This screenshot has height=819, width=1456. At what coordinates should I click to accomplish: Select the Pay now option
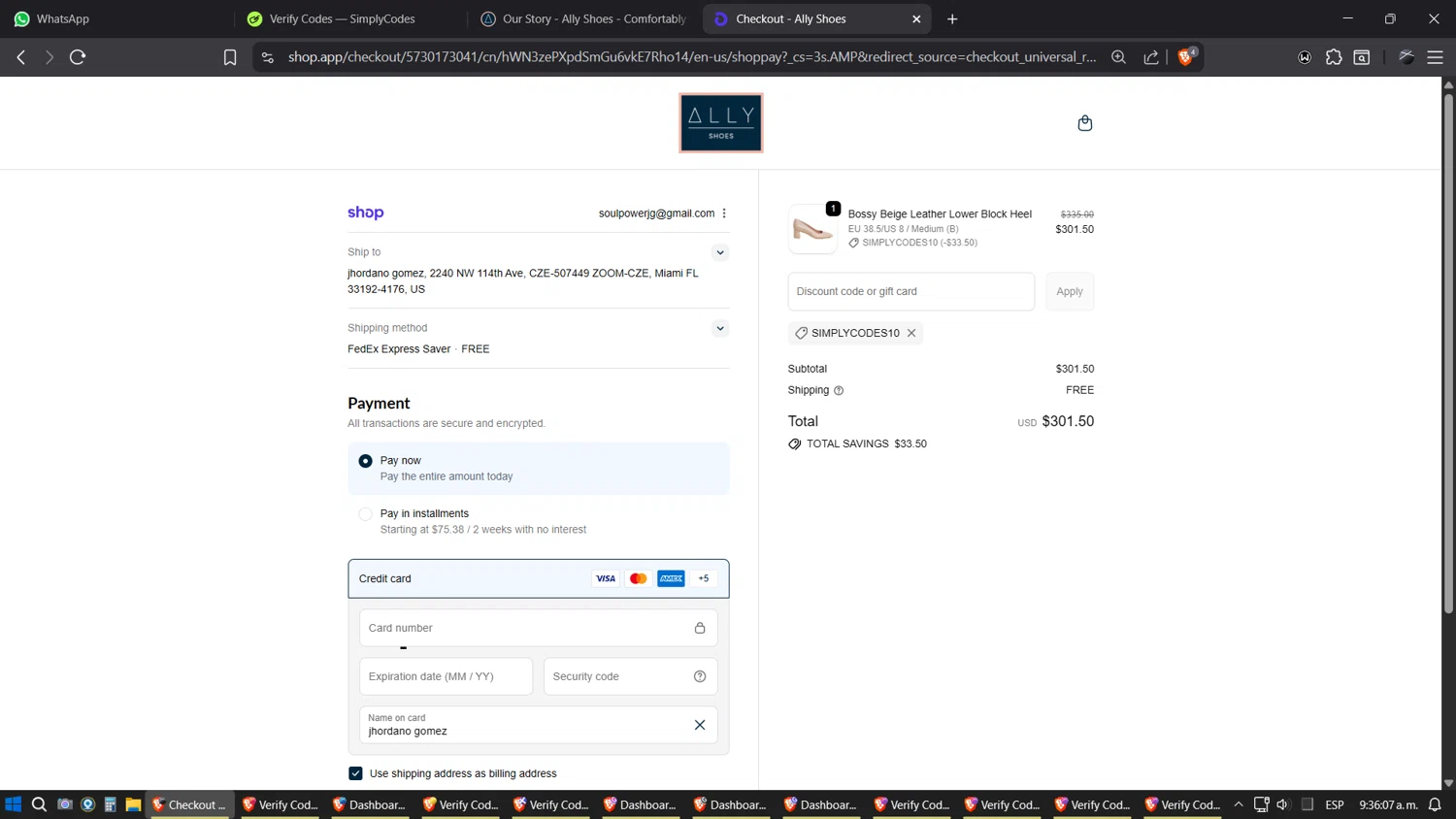[x=539, y=469]
